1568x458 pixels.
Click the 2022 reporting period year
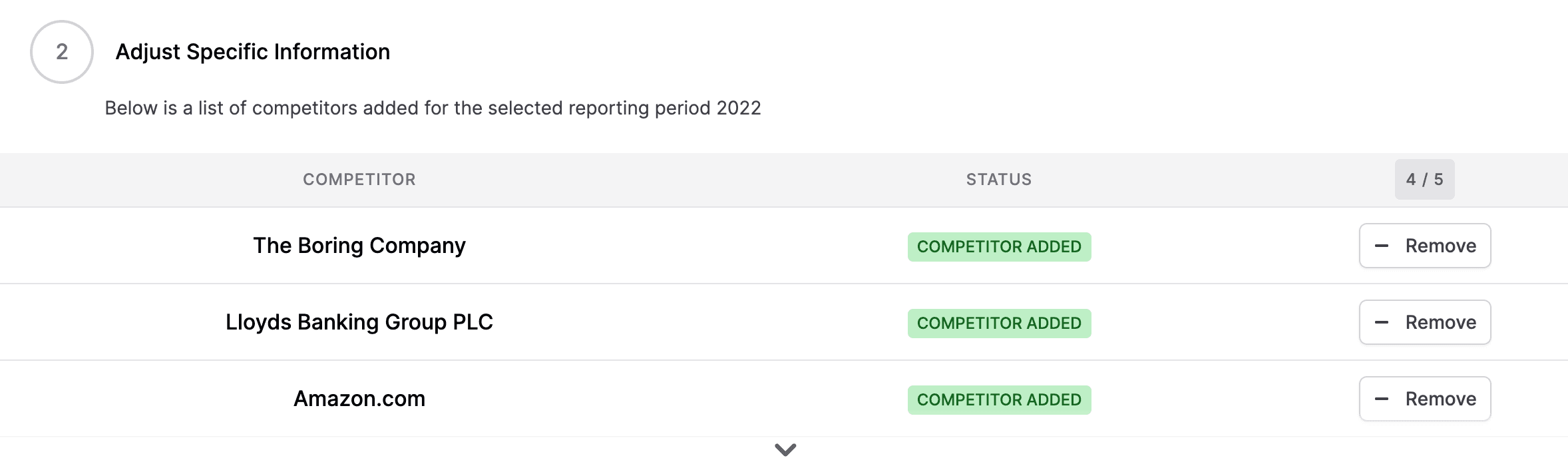click(x=739, y=108)
